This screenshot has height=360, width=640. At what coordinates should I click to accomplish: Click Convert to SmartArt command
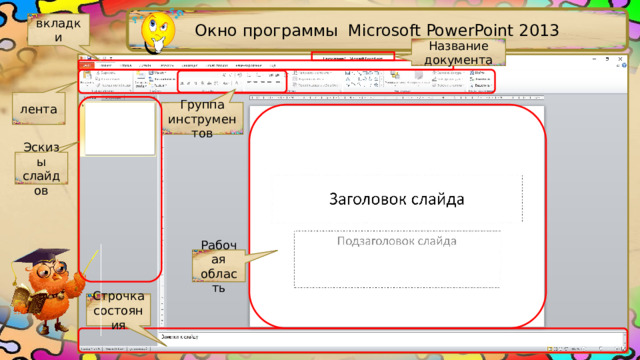[x=316, y=85]
